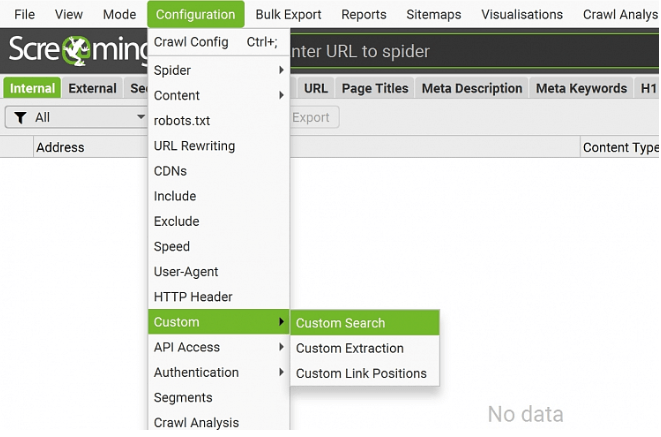661x437 pixels.
Task: Click the filter funnel icon
Action: [20, 118]
